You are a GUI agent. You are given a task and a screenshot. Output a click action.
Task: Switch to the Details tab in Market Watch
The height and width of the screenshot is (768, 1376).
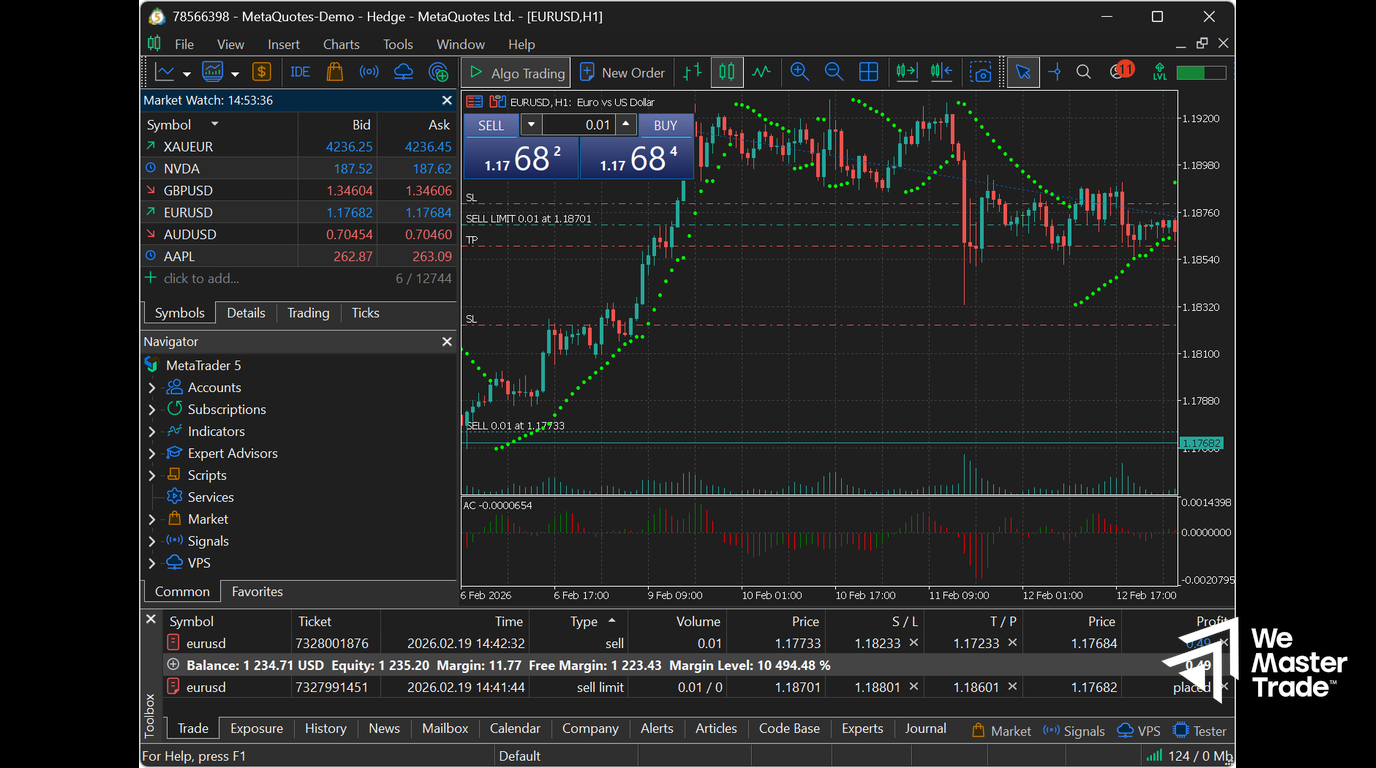[246, 313]
